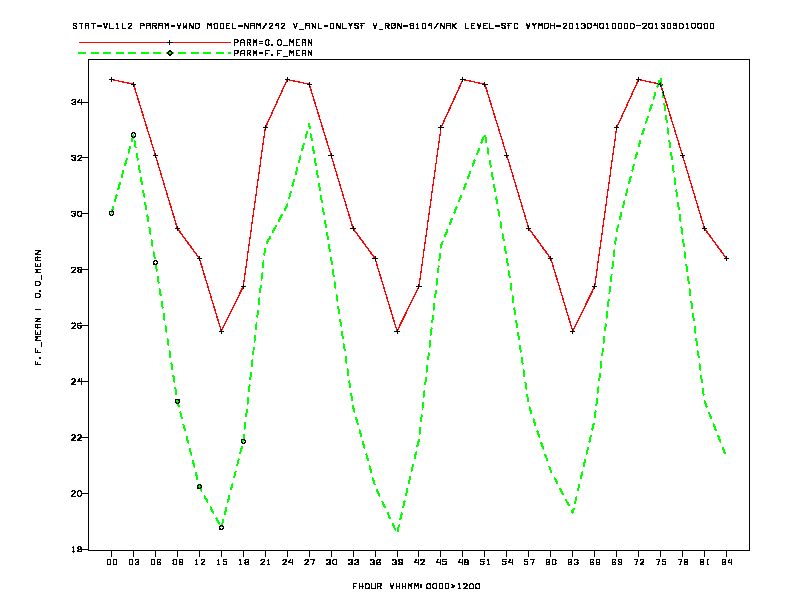Click the green circle marker at forecast hour 12

200,487
